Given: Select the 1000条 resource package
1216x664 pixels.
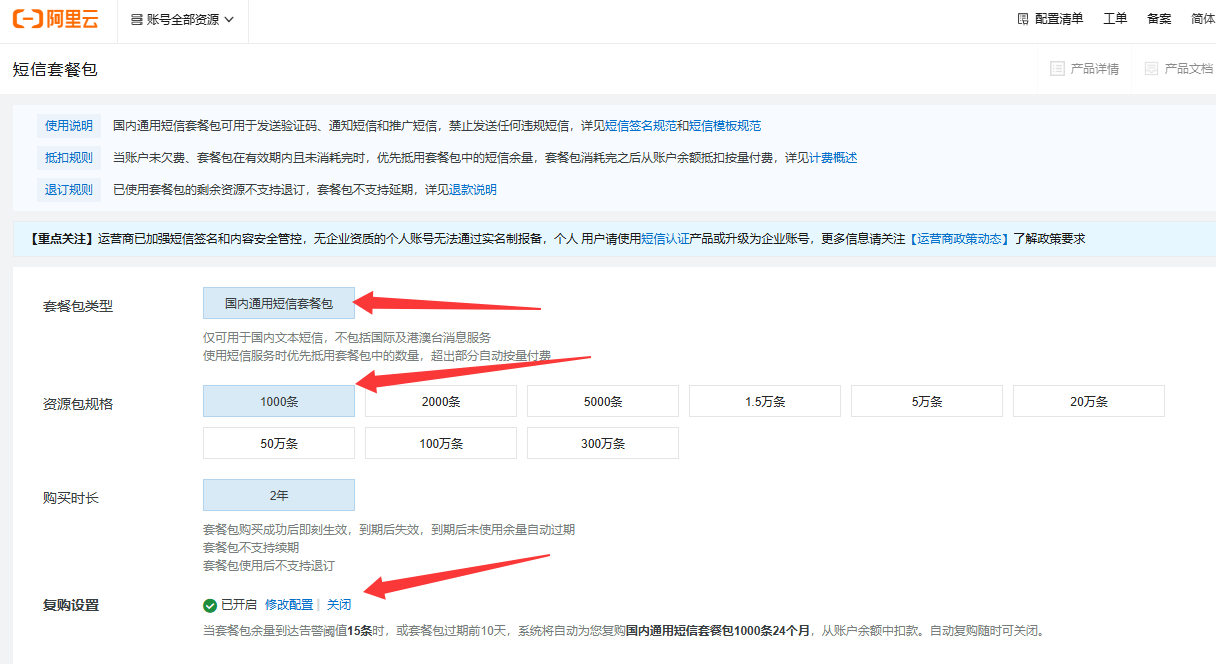Looking at the screenshot, I should click(x=279, y=401).
